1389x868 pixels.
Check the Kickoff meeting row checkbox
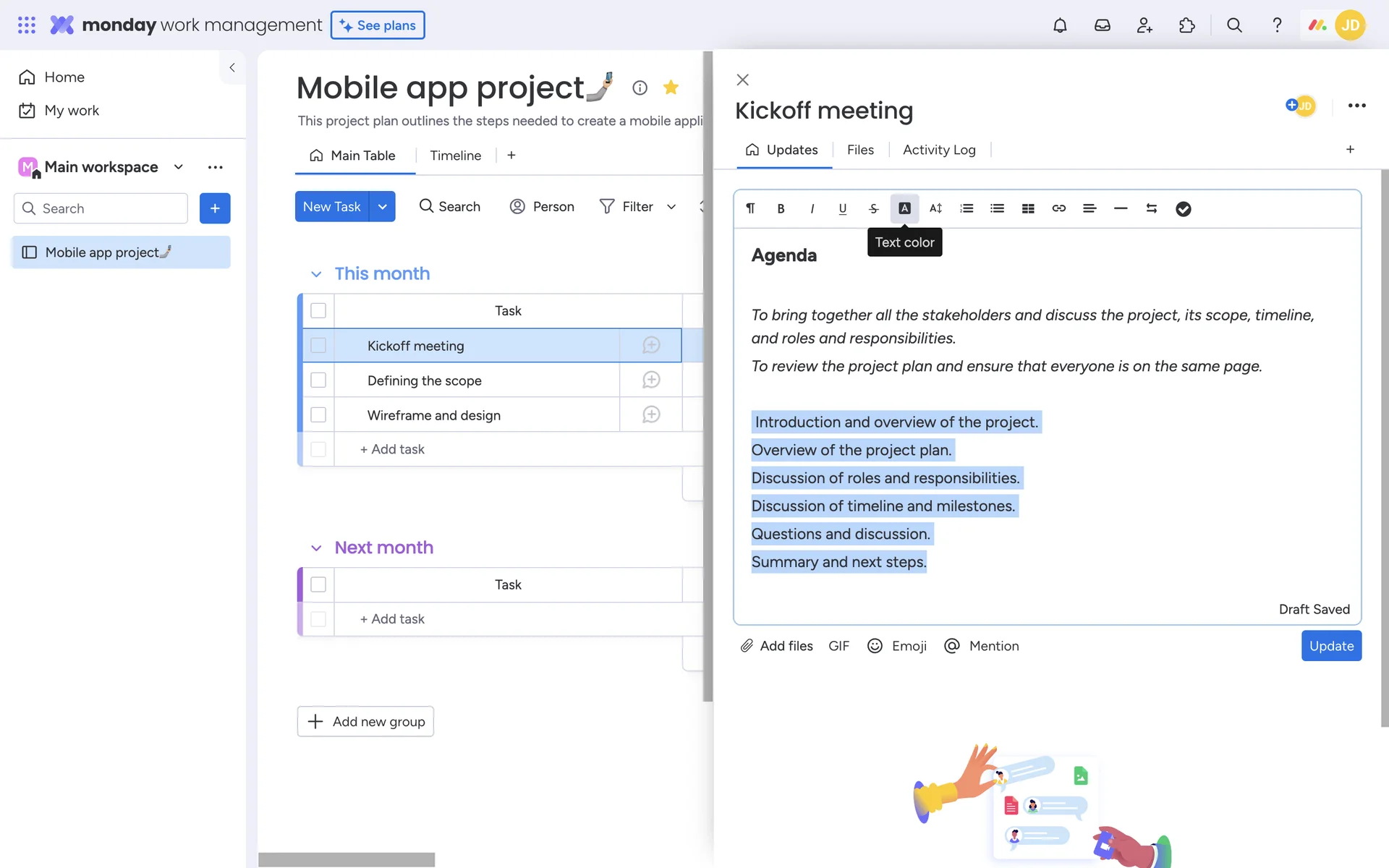[318, 346]
